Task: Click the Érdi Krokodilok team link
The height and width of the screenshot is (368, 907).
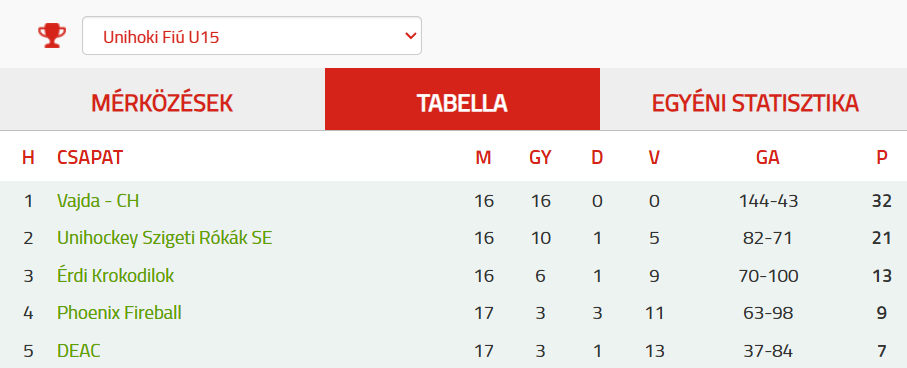Action: (x=116, y=275)
